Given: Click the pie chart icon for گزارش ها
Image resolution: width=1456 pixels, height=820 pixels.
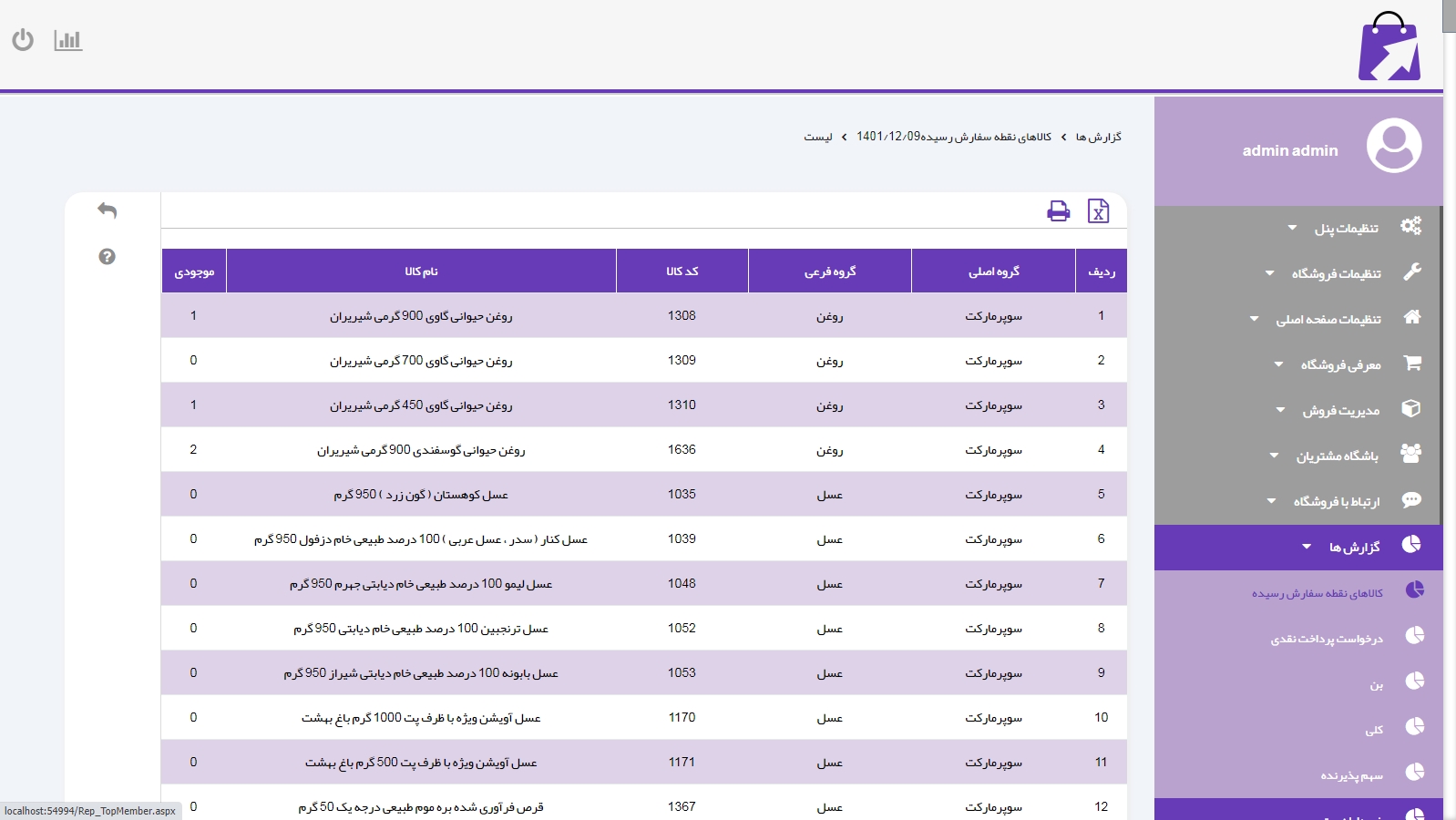Looking at the screenshot, I should point(1411,545).
